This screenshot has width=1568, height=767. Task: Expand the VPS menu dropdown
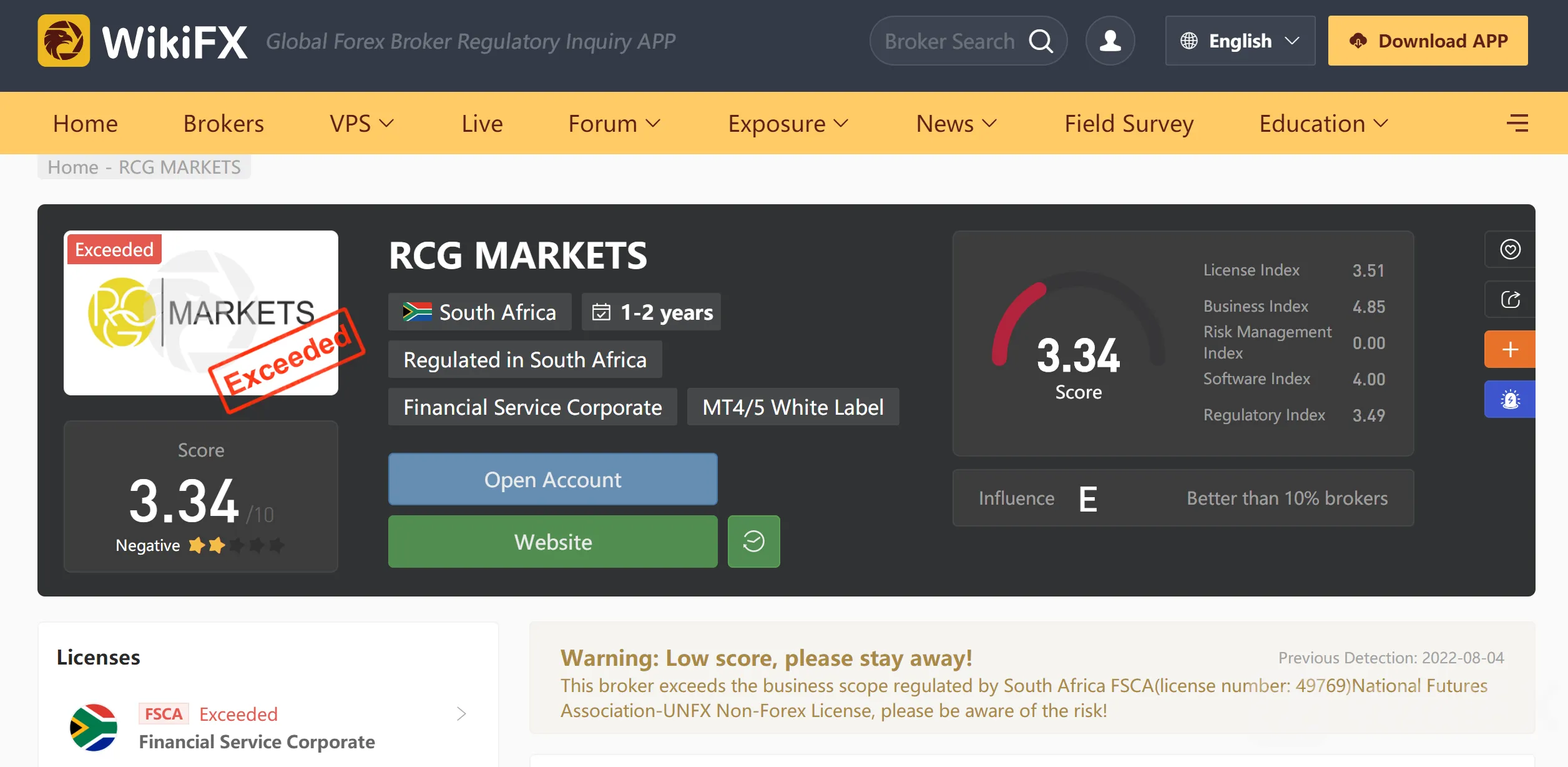tap(362, 123)
